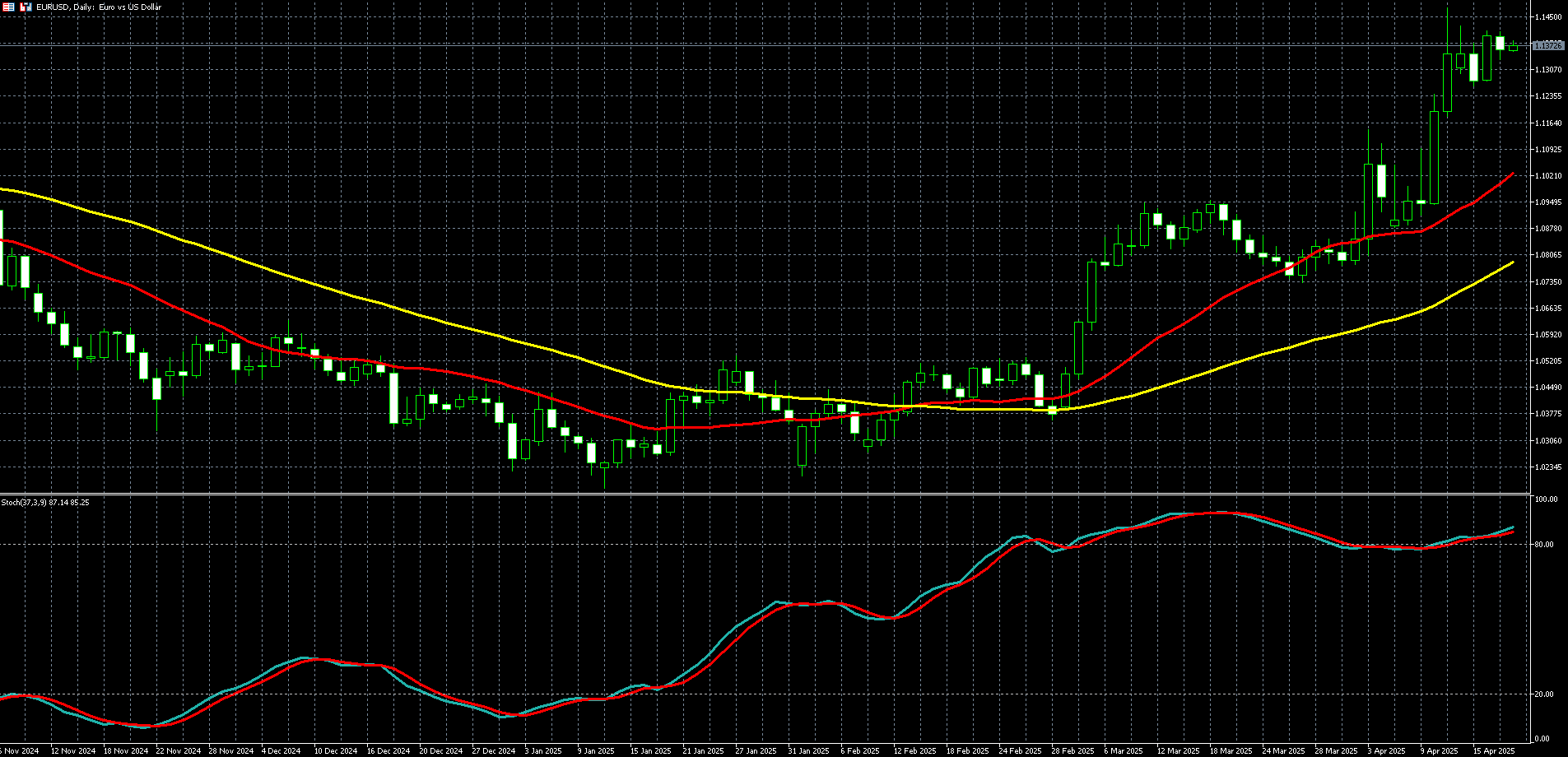The height and width of the screenshot is (757, 1568).
Task: Toggle the one-click trading panel icon
Action: point(26,7)
